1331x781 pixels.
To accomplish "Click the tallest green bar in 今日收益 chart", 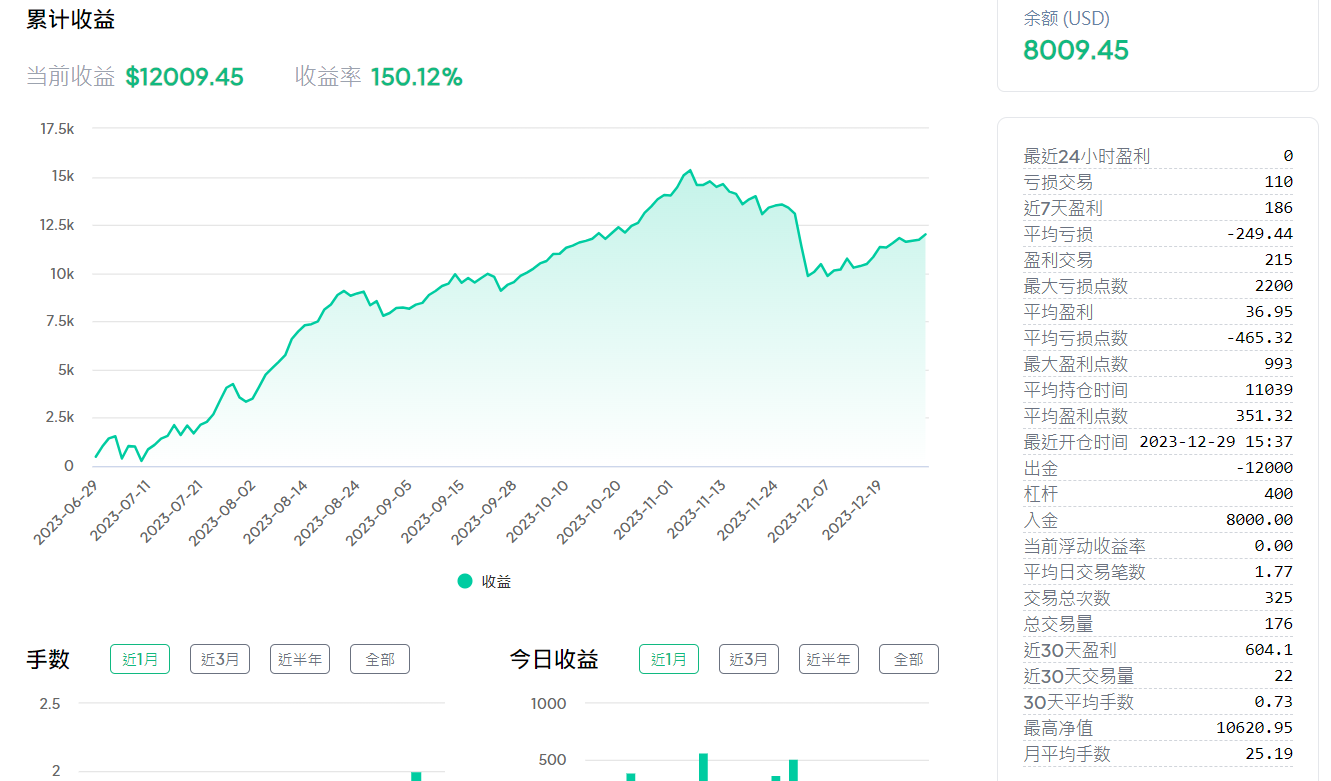I will [703, 767].
